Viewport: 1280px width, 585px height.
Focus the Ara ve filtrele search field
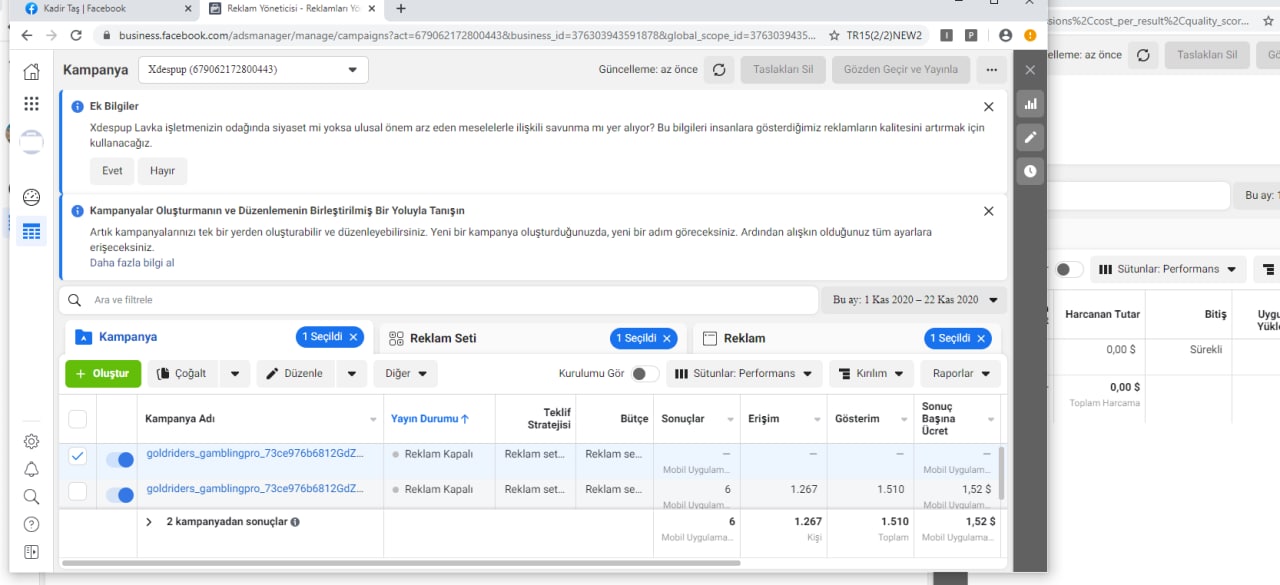pos(438,300)
